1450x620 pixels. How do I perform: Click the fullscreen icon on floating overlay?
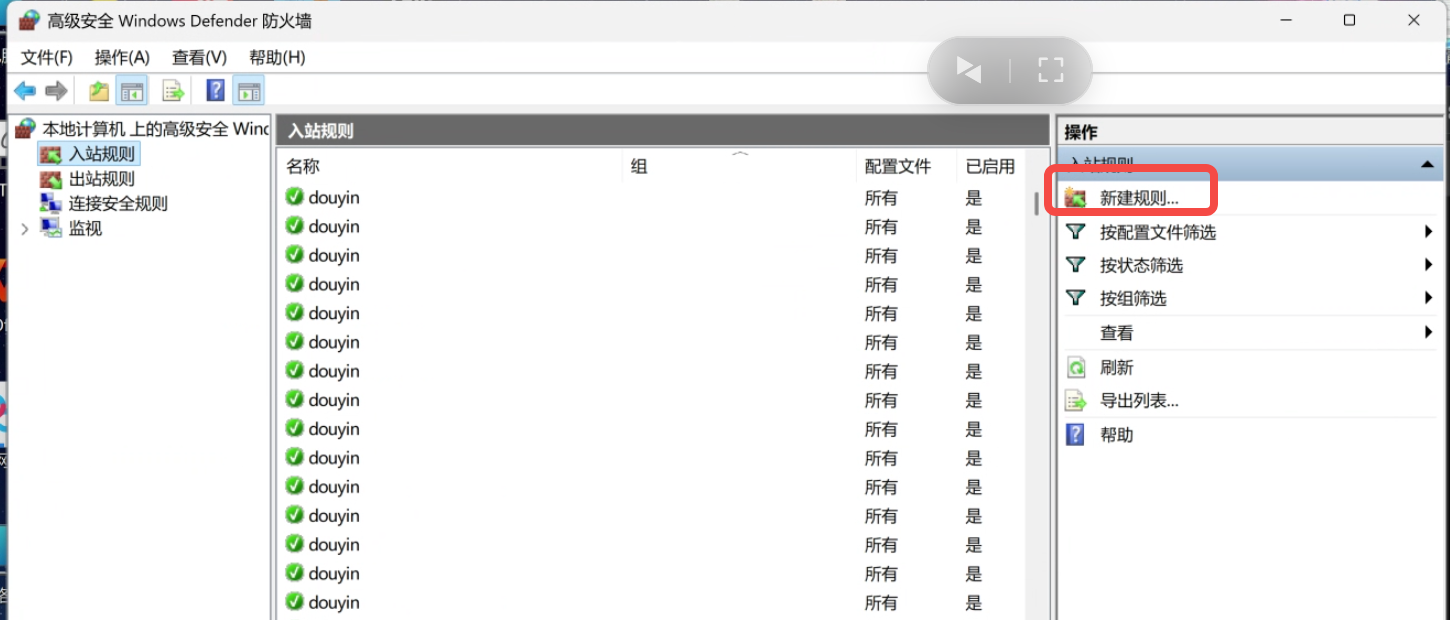pos(1050,70)
